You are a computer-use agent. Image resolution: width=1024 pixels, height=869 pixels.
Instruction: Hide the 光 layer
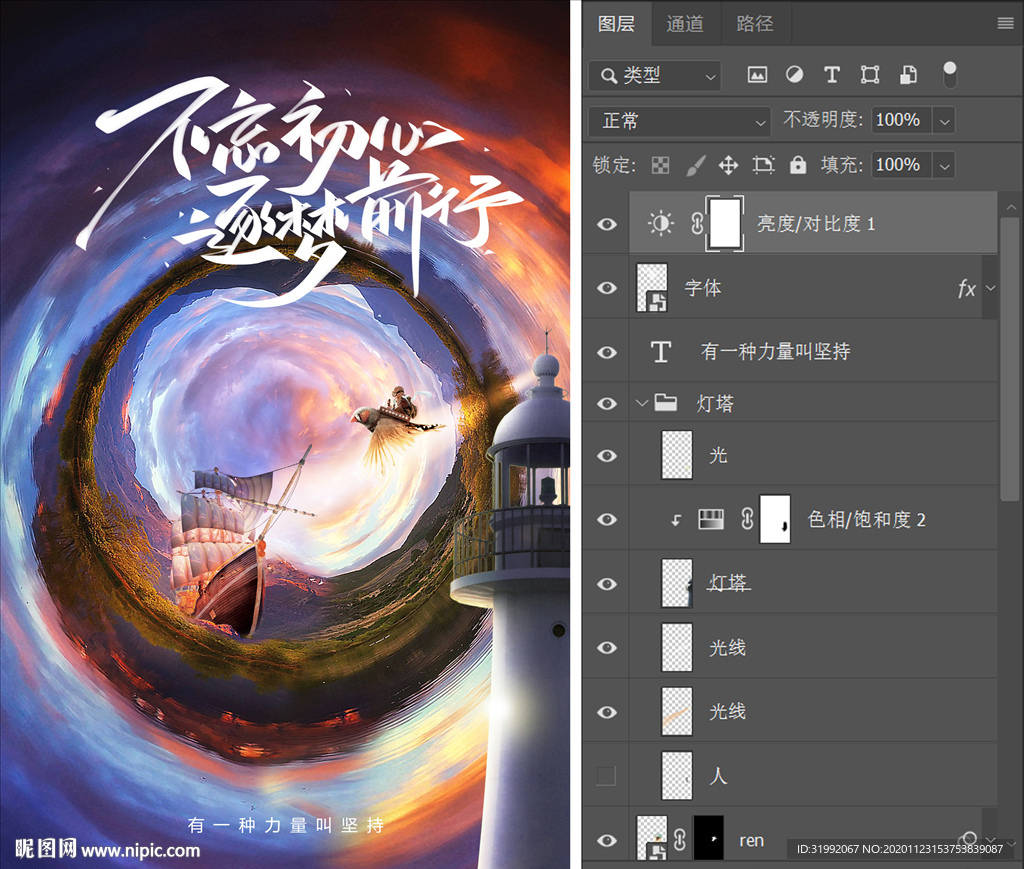point(607,456)
